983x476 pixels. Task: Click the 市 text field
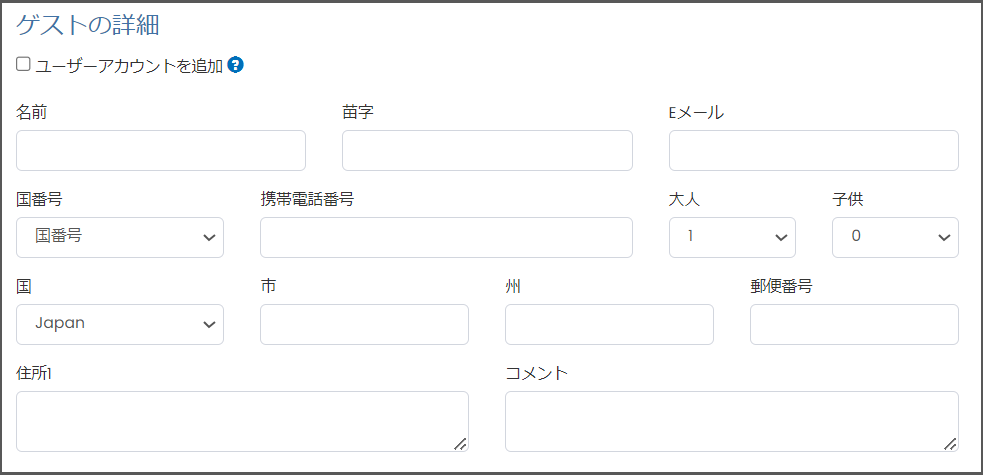coord(364,324)
